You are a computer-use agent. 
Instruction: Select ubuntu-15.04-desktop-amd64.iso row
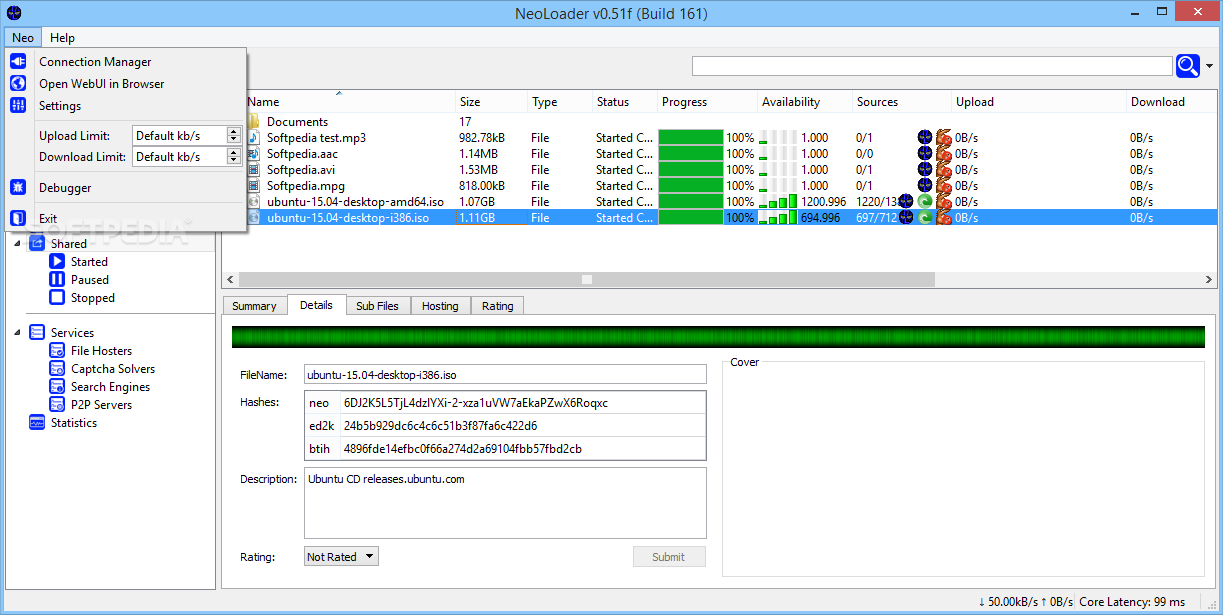coord(732,202)
